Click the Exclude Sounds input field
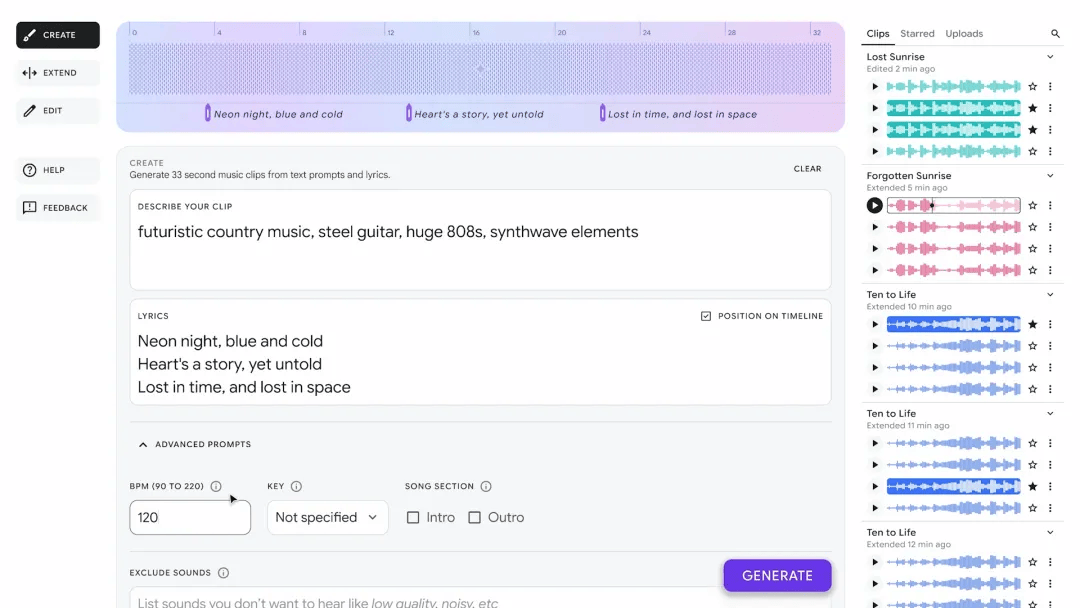 pyautogui.click(x=480, y=599)
